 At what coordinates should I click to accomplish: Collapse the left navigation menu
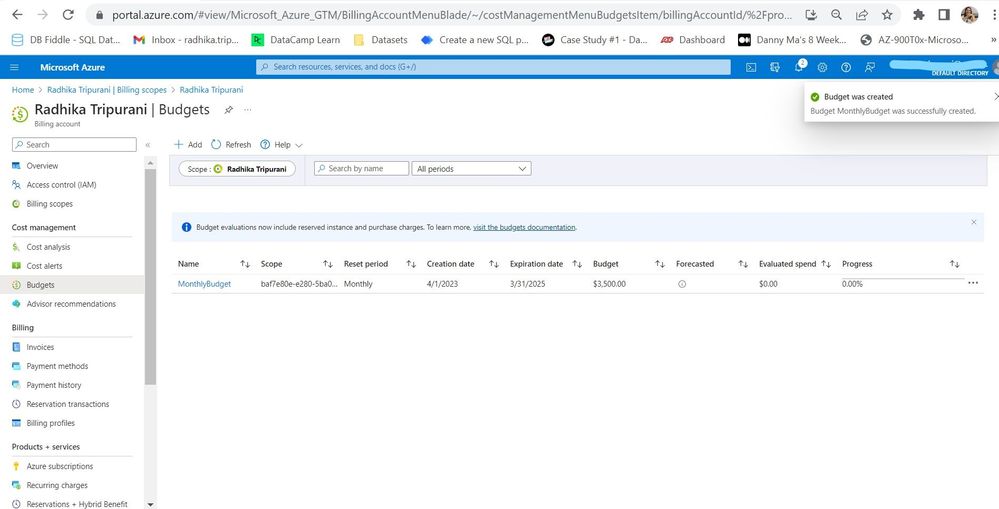[148, 145]
